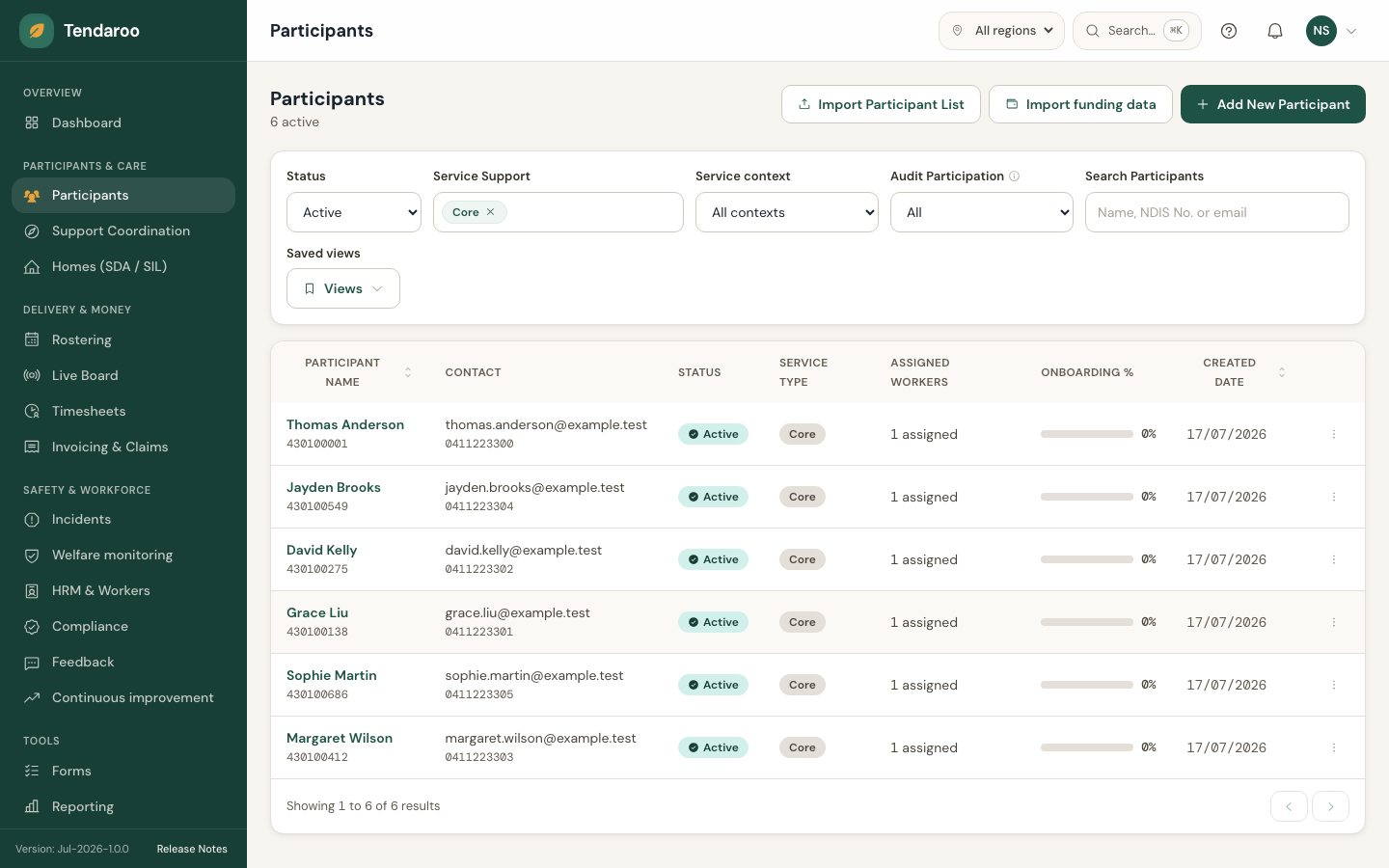This screenshot has width=1389, height=868.
Task: Go to previous results page
Action: (1289, 806)
